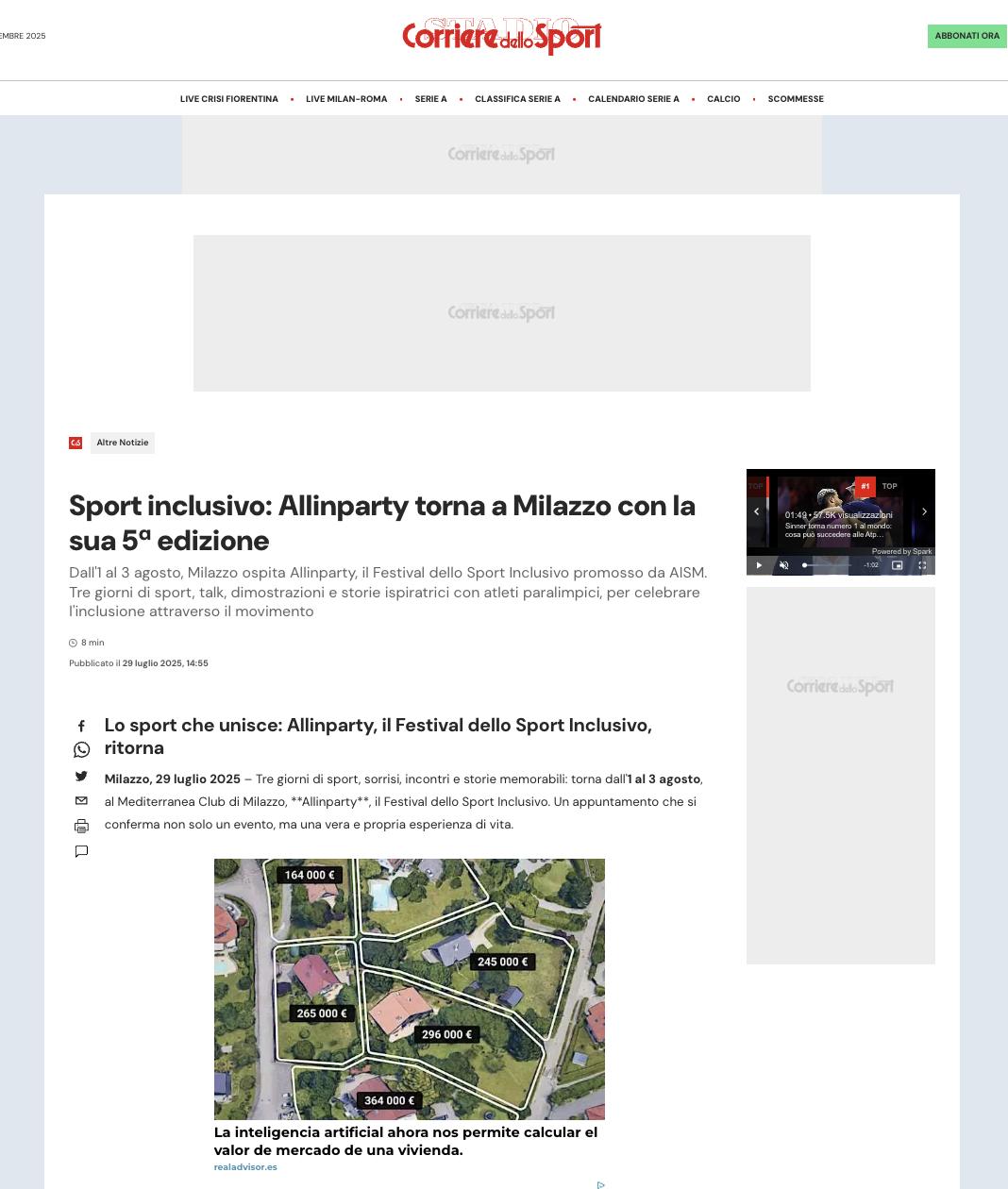The height and width of the screenshot is (1189, 1008).
Task: Click the ad headline about inteligencia artificial
Action: [x=406, y=1141]
